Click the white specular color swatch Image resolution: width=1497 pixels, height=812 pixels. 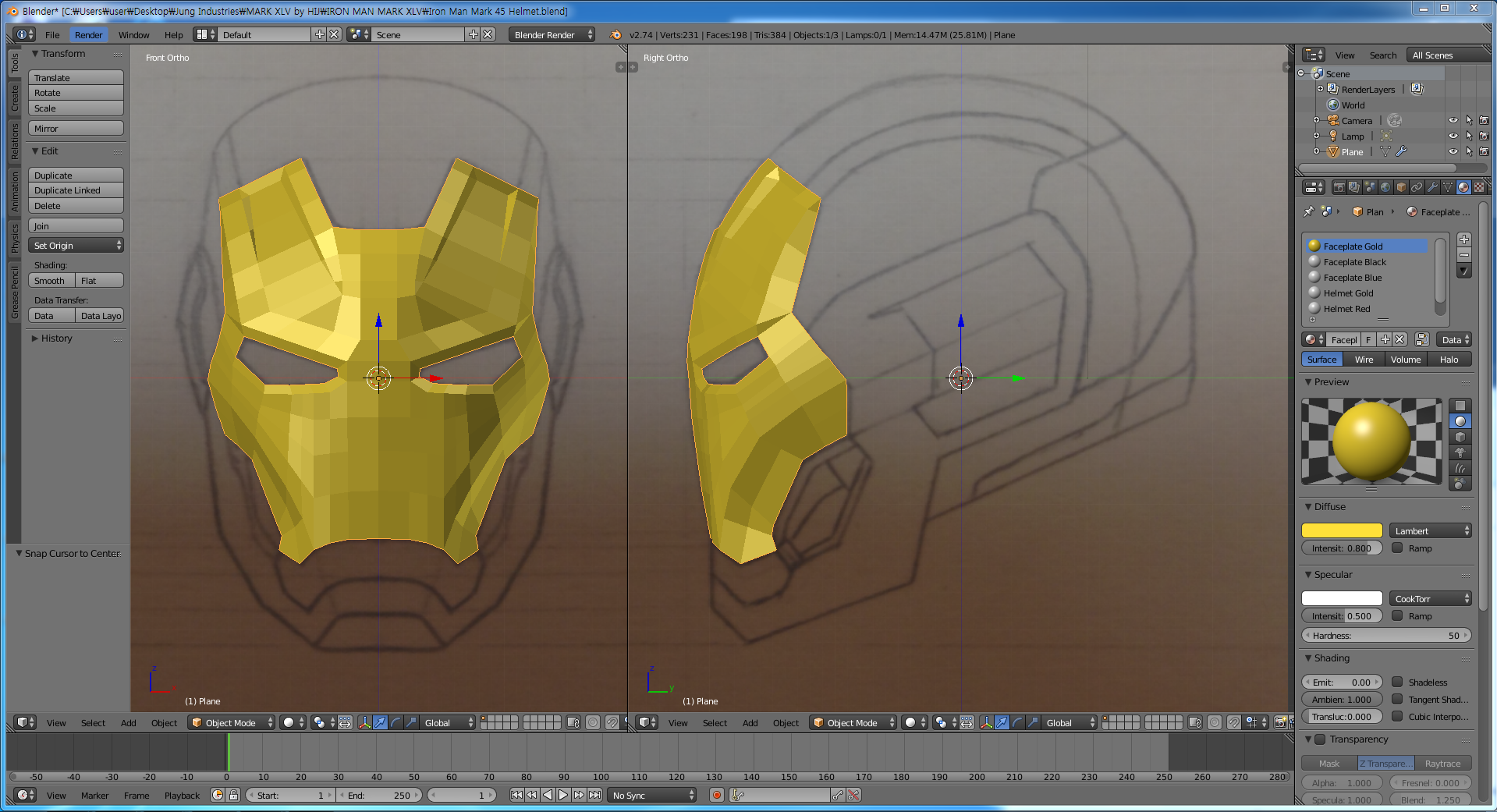pyautogui.click(x=1342, y=598)
